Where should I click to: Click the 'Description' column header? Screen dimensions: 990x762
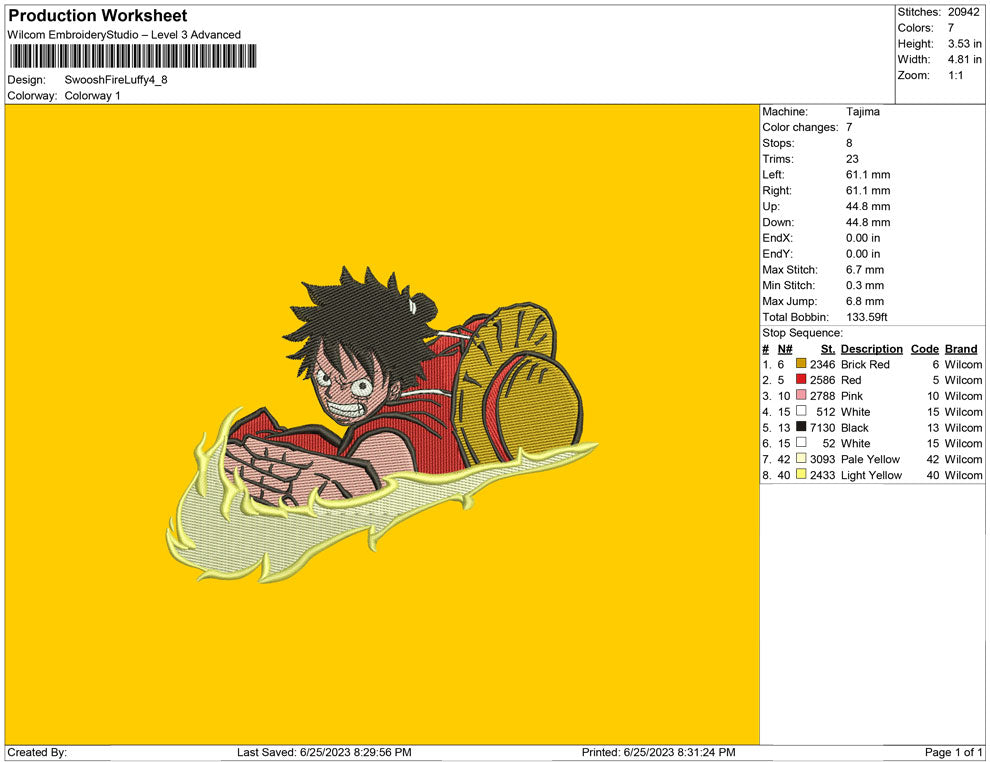pos(872,349)
